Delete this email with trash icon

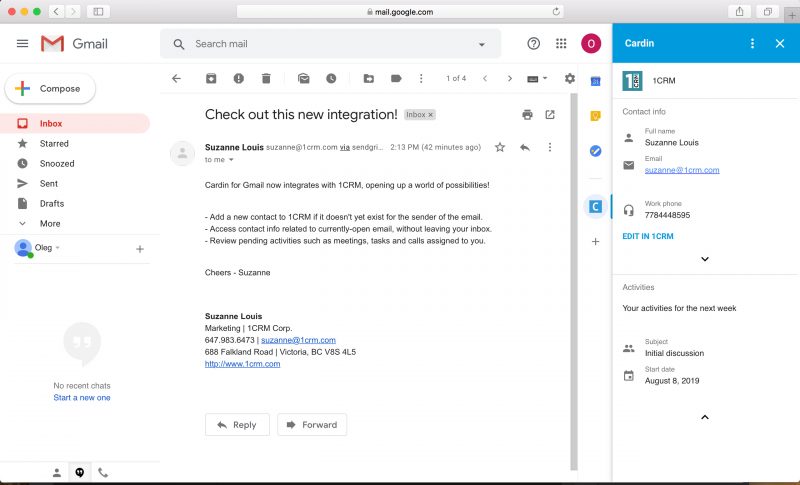pos(266,79)
